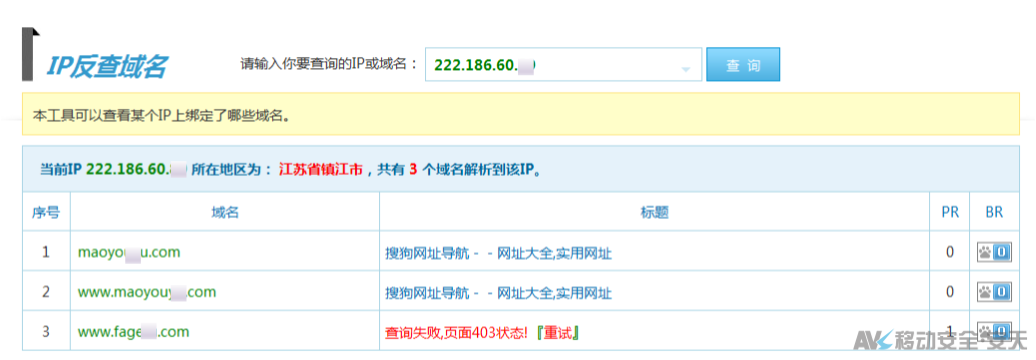Select the 序号 column header
Viewport: 1036px width, 360px height.
tap(46, 212)
